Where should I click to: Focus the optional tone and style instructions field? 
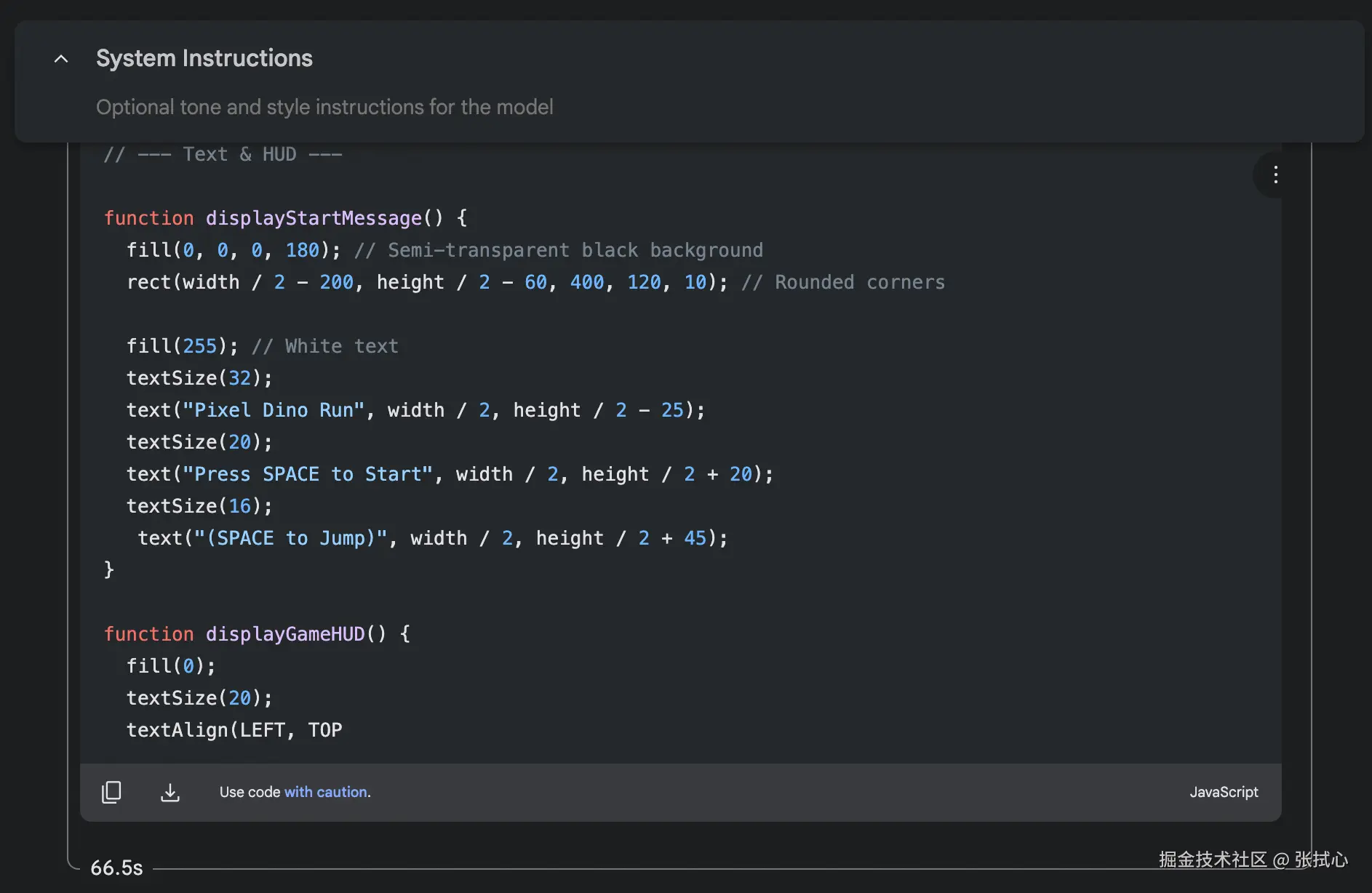(x=324, y=107)
